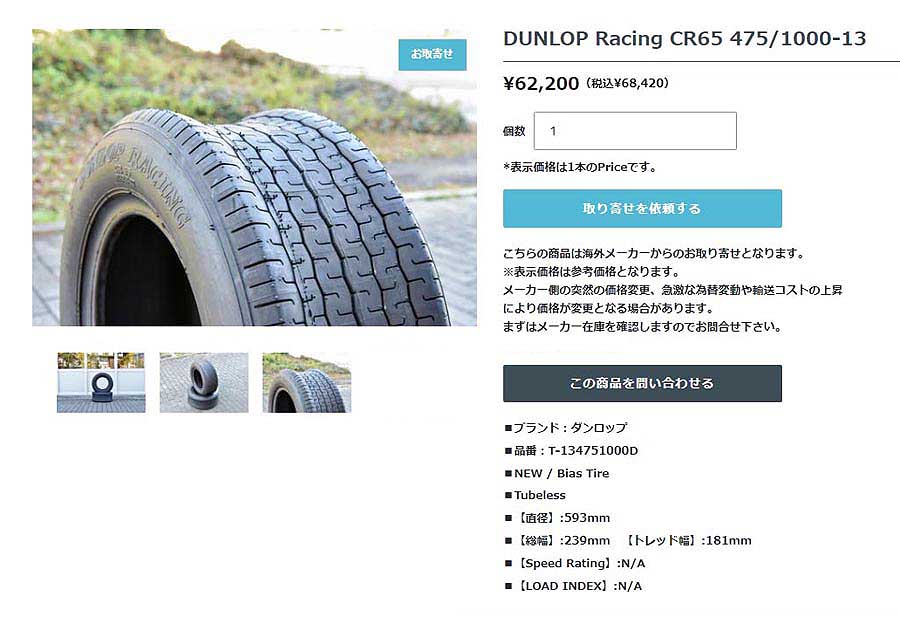Image resolution: width=900 pixels, height=617 pixels.
Task: Click the ¥62,200 price text
Action: 541,83
